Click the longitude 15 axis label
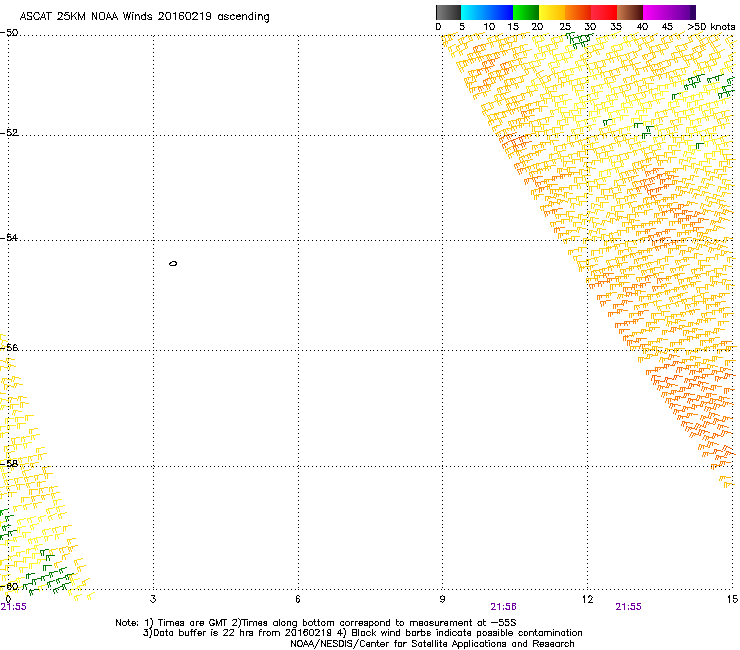740x650 pixels. pyautogui.click(x=732, y=599)
